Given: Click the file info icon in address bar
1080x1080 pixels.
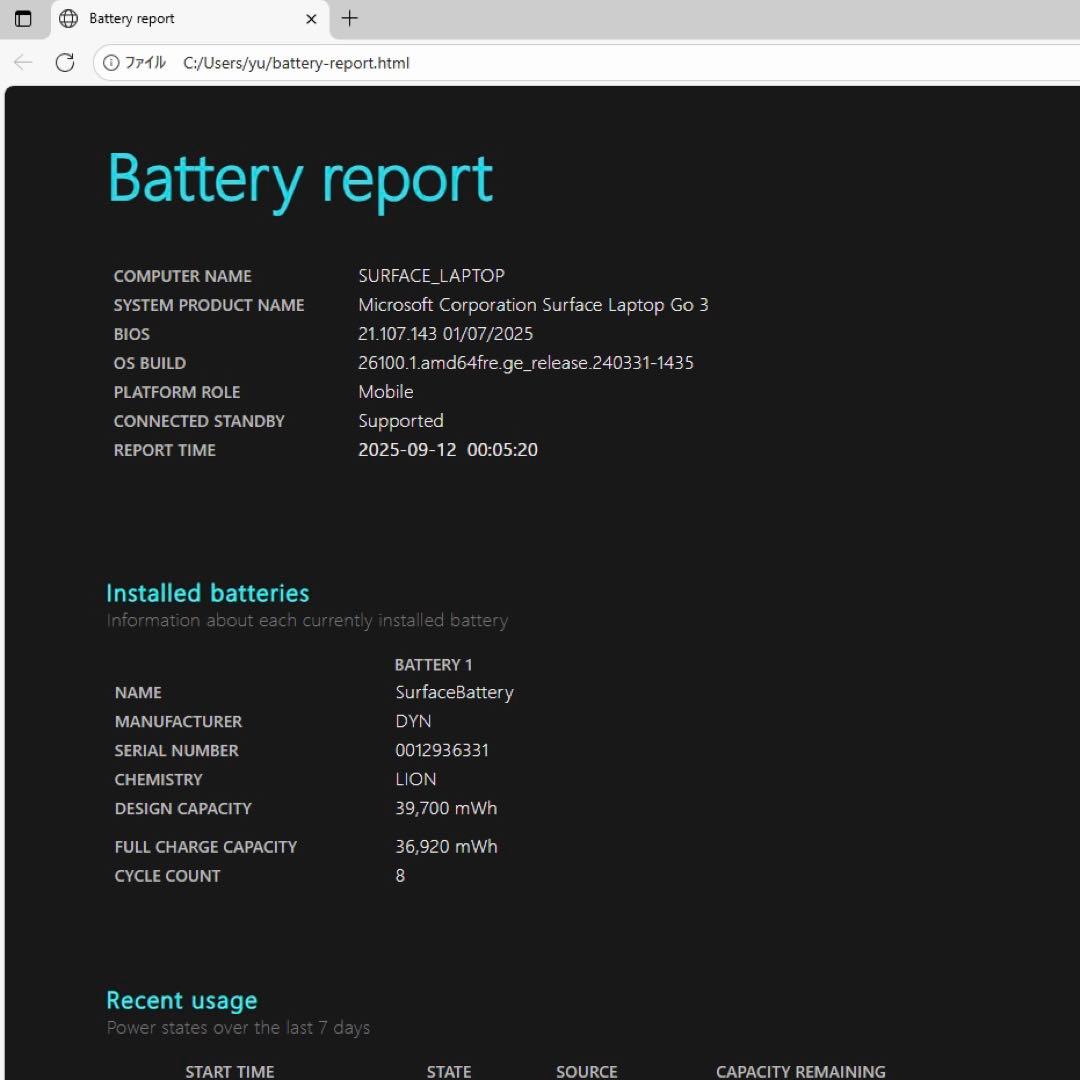Looking at the screenshot, I should click(x=110, y=62).
